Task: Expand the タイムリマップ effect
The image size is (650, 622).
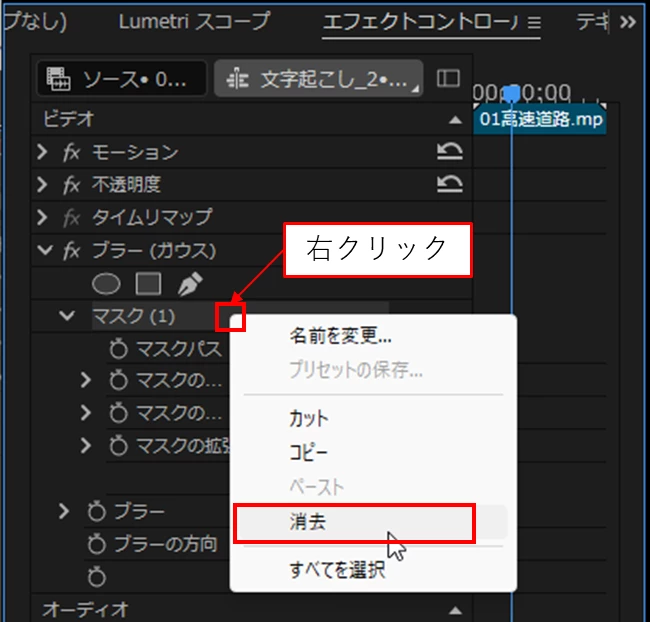Action: 42,218
